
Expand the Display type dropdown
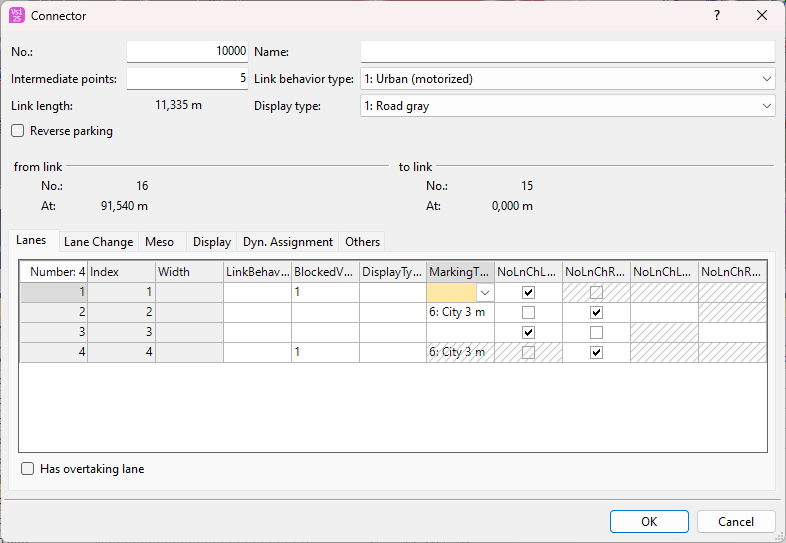(x=766, y=106)
